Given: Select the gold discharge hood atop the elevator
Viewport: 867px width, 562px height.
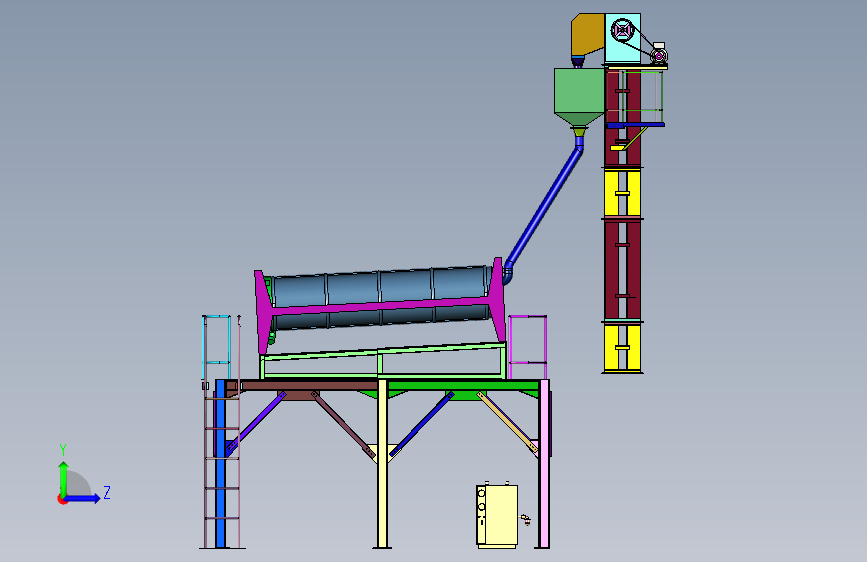Looking at the screenshot, I should pyautogui.click(x=586, y=34).
